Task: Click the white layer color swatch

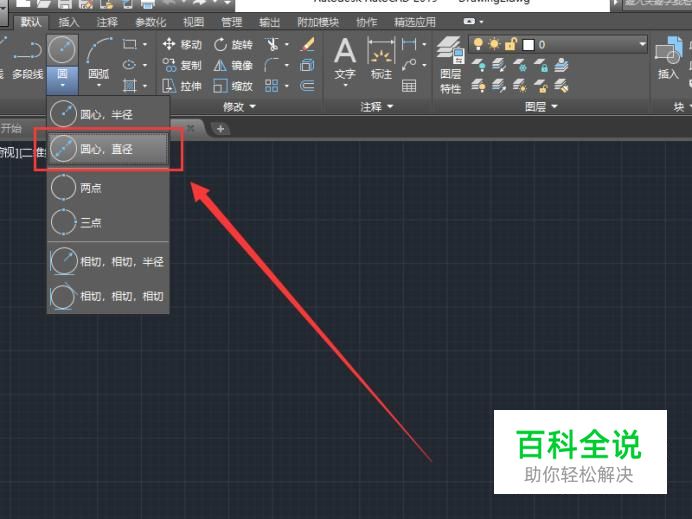Action: [528, 45]
